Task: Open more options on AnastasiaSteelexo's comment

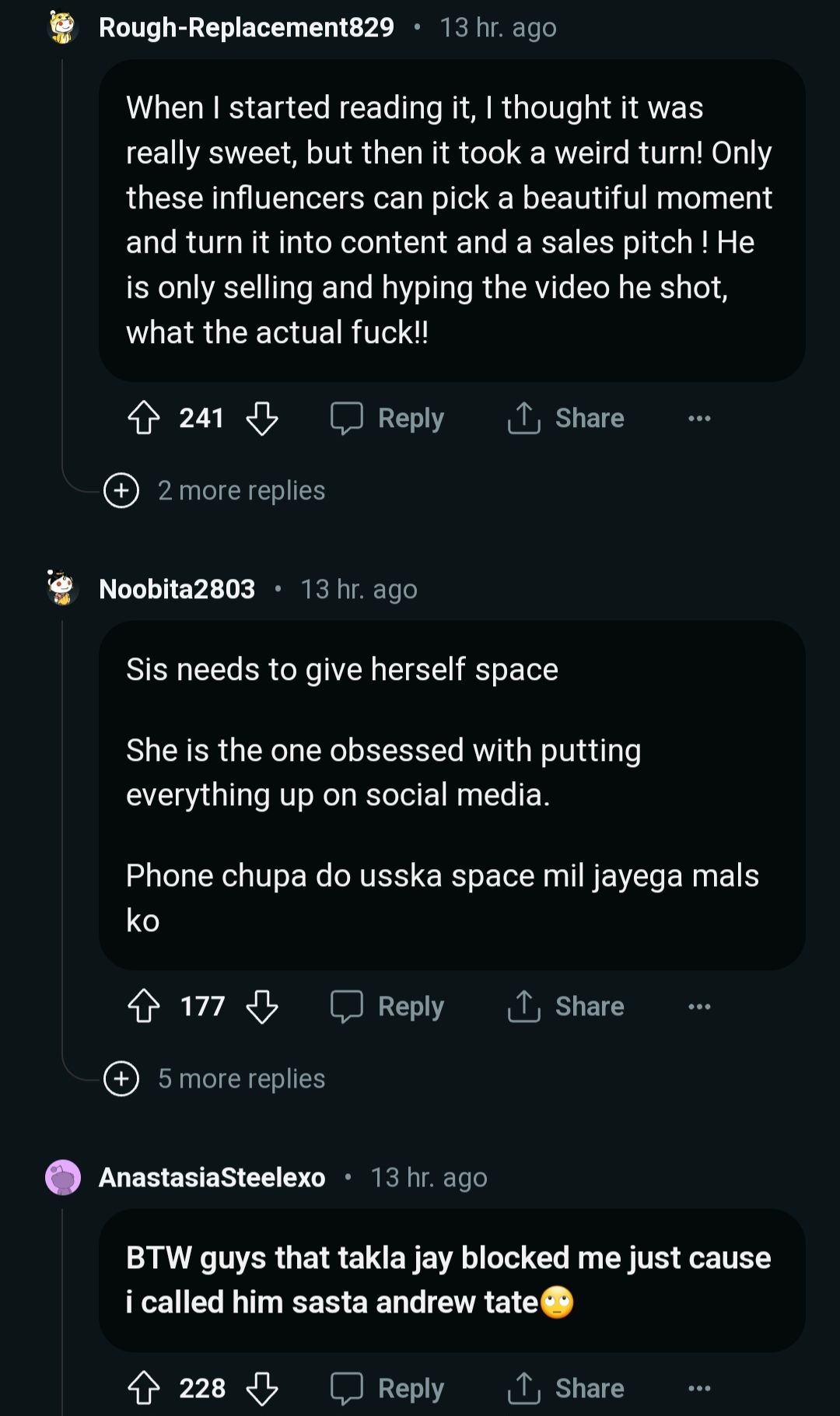Action: (x=699, y=1388)
